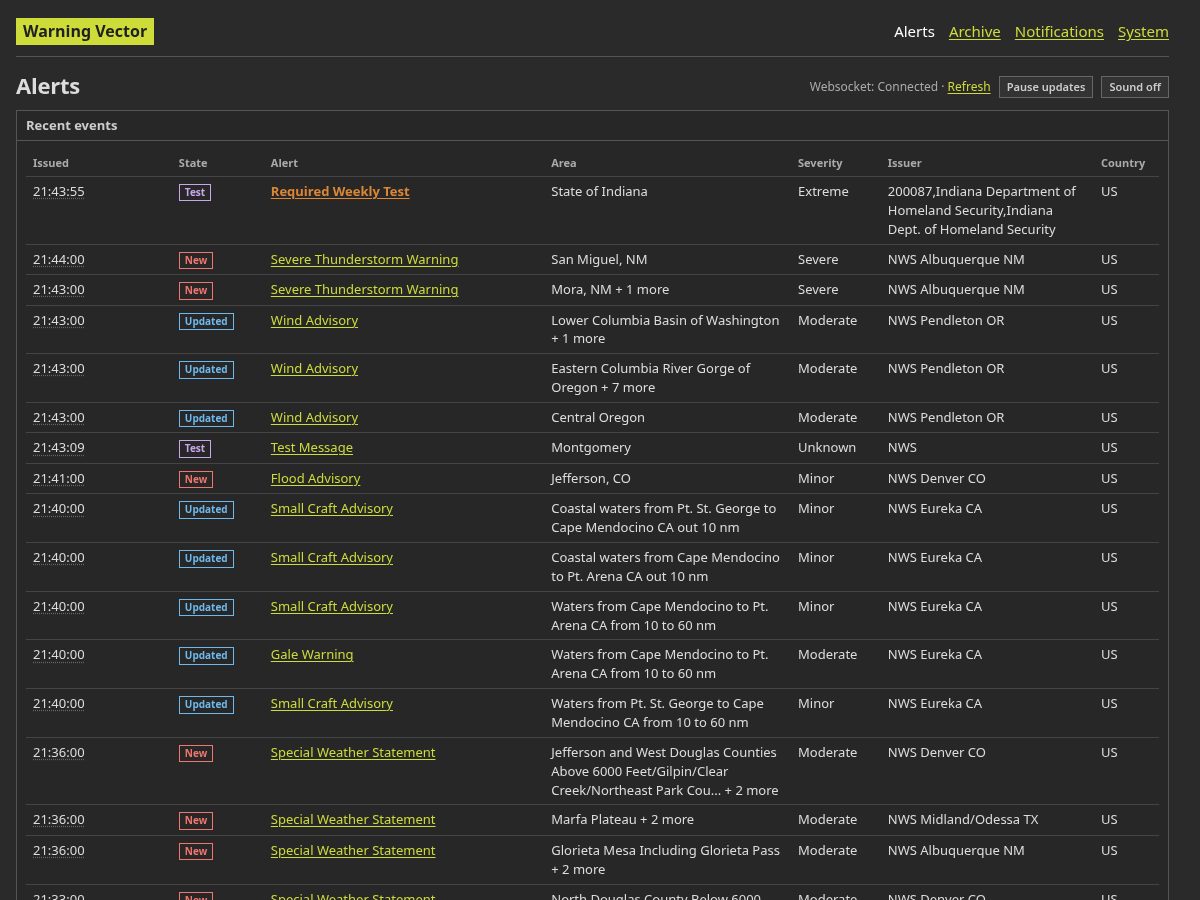Image resolution: width=1200 pixels, height=900 pixels.
Task: Click the 21:43:55 issued timestamp
Action: [x=59, y=192]
